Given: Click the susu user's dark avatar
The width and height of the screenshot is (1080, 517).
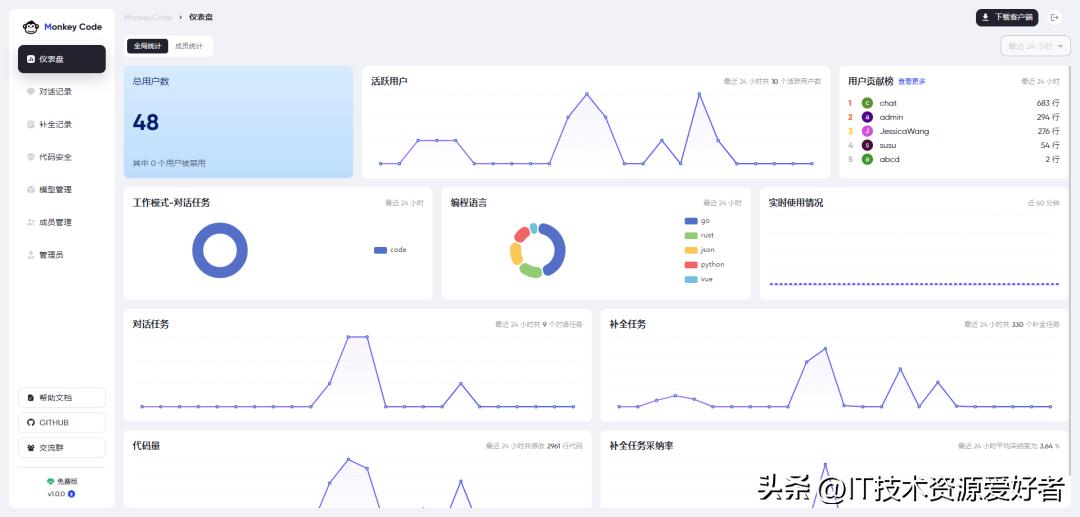Looking at the screenshot, I should (x=867, y=145).
